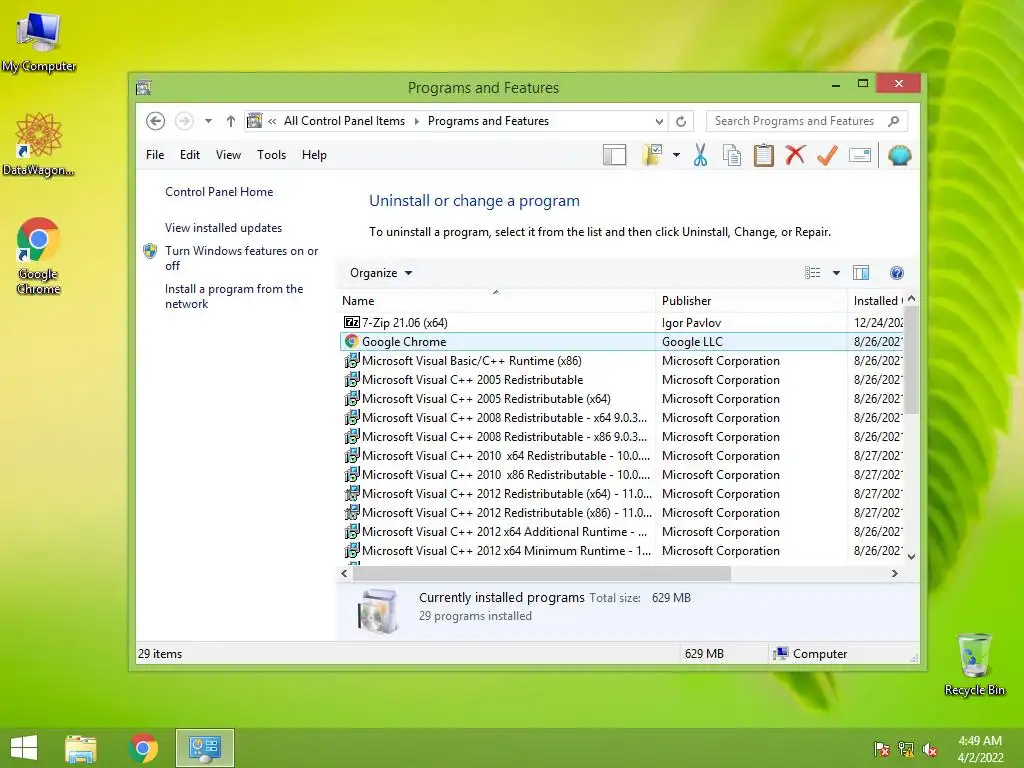
Task: Click the Cut scissors toolbar icon
Action: click(x=700, y=155)
